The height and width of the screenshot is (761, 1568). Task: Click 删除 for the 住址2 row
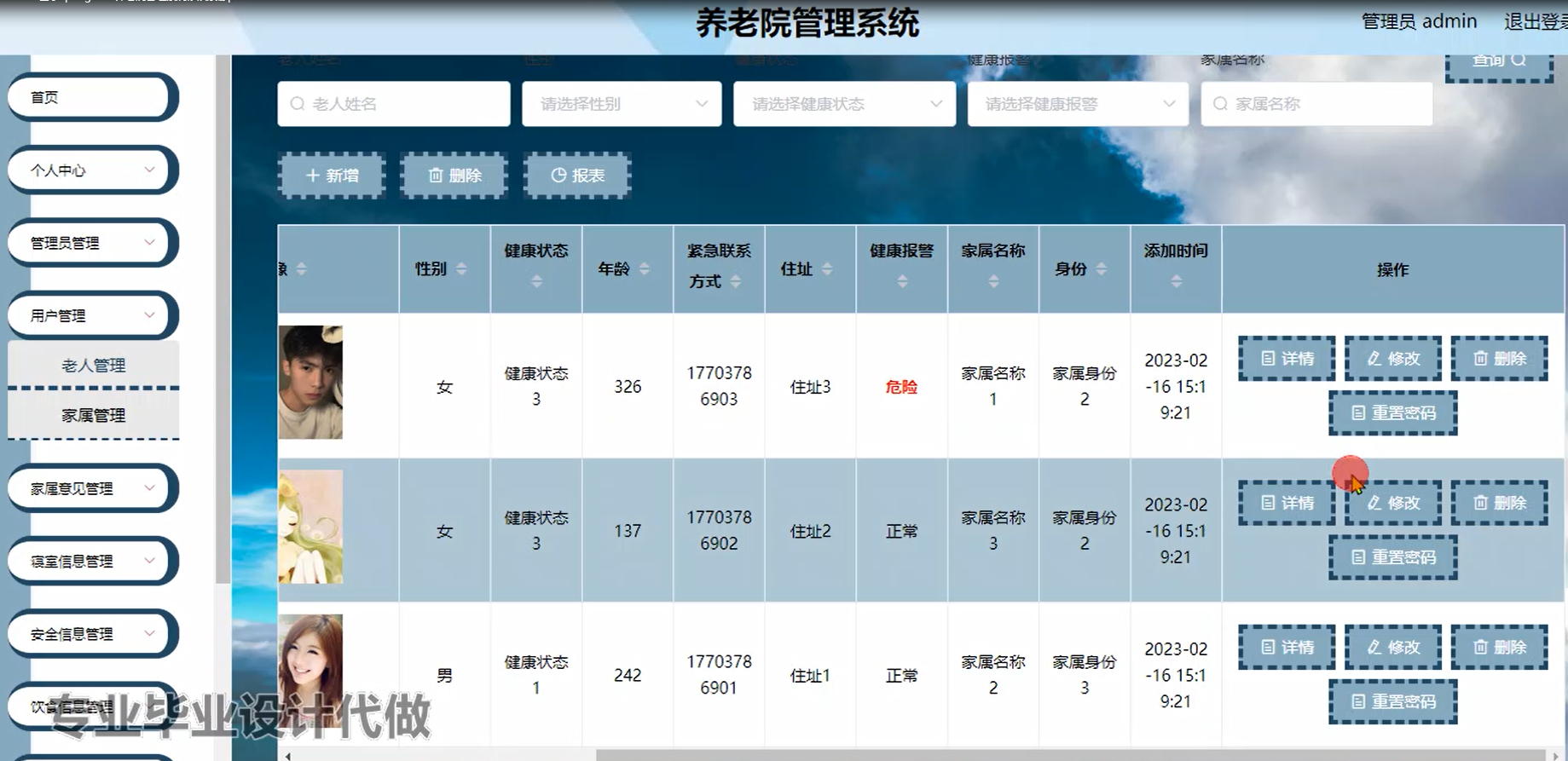point(1499,503)
